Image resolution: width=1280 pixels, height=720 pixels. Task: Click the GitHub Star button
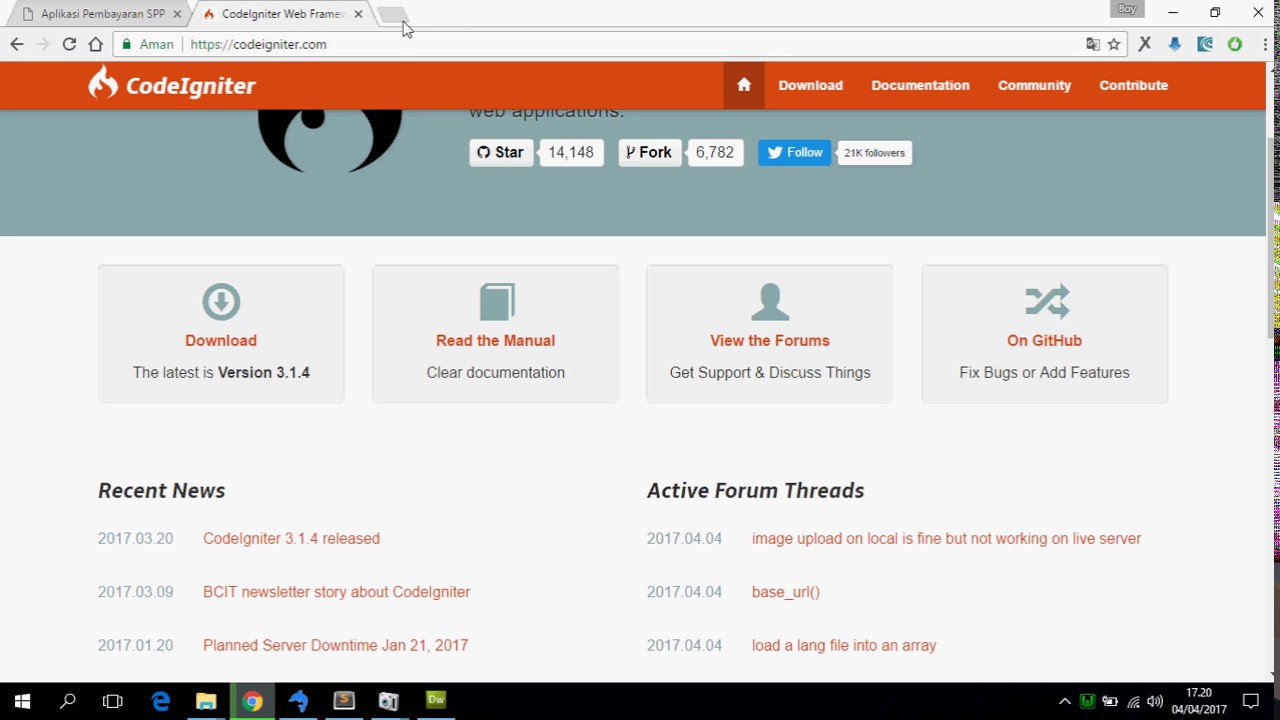(x=501, y=152)
